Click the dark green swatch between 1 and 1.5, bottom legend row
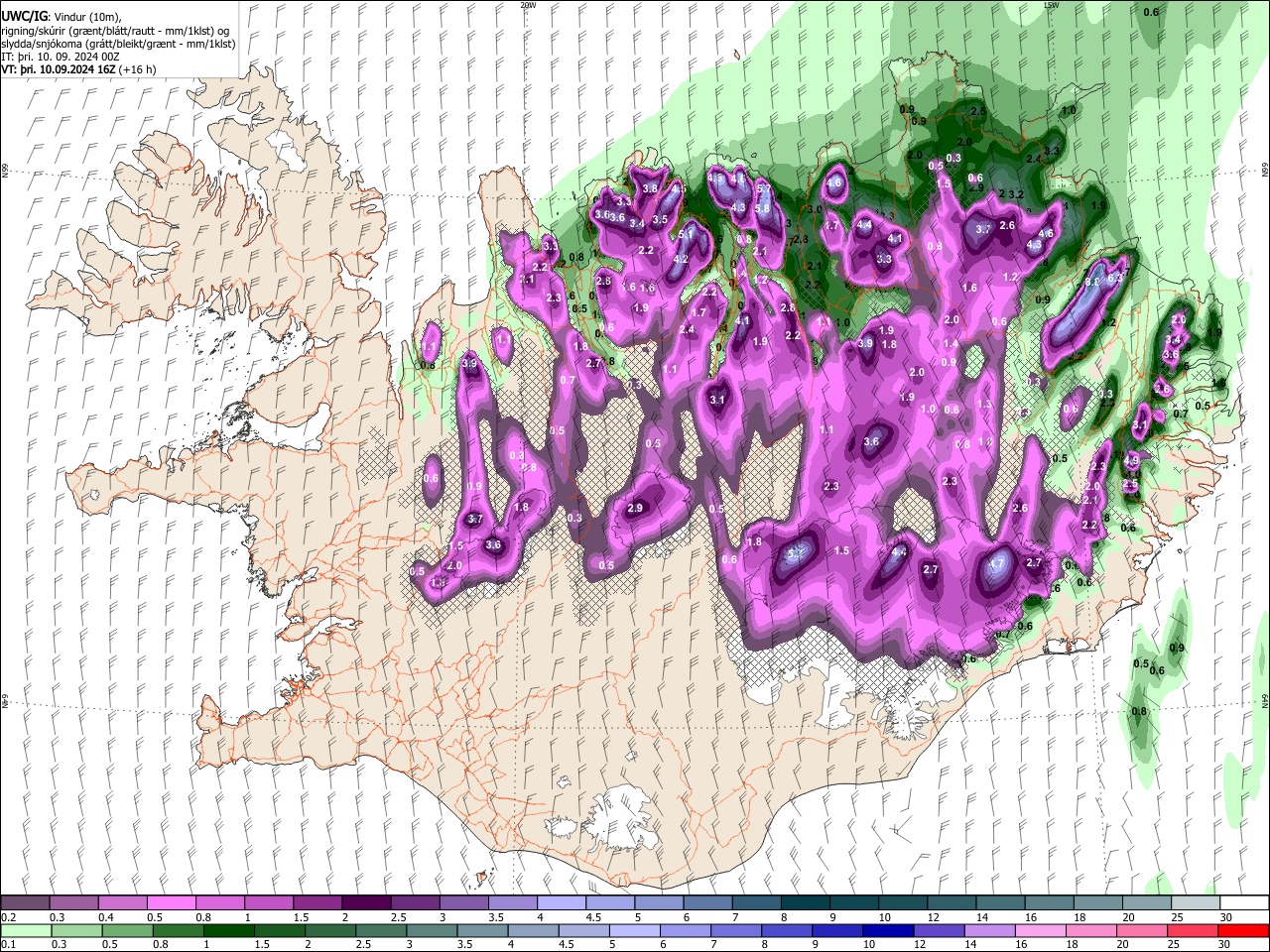Screen dimensions: 1270x952 point(228,930)
